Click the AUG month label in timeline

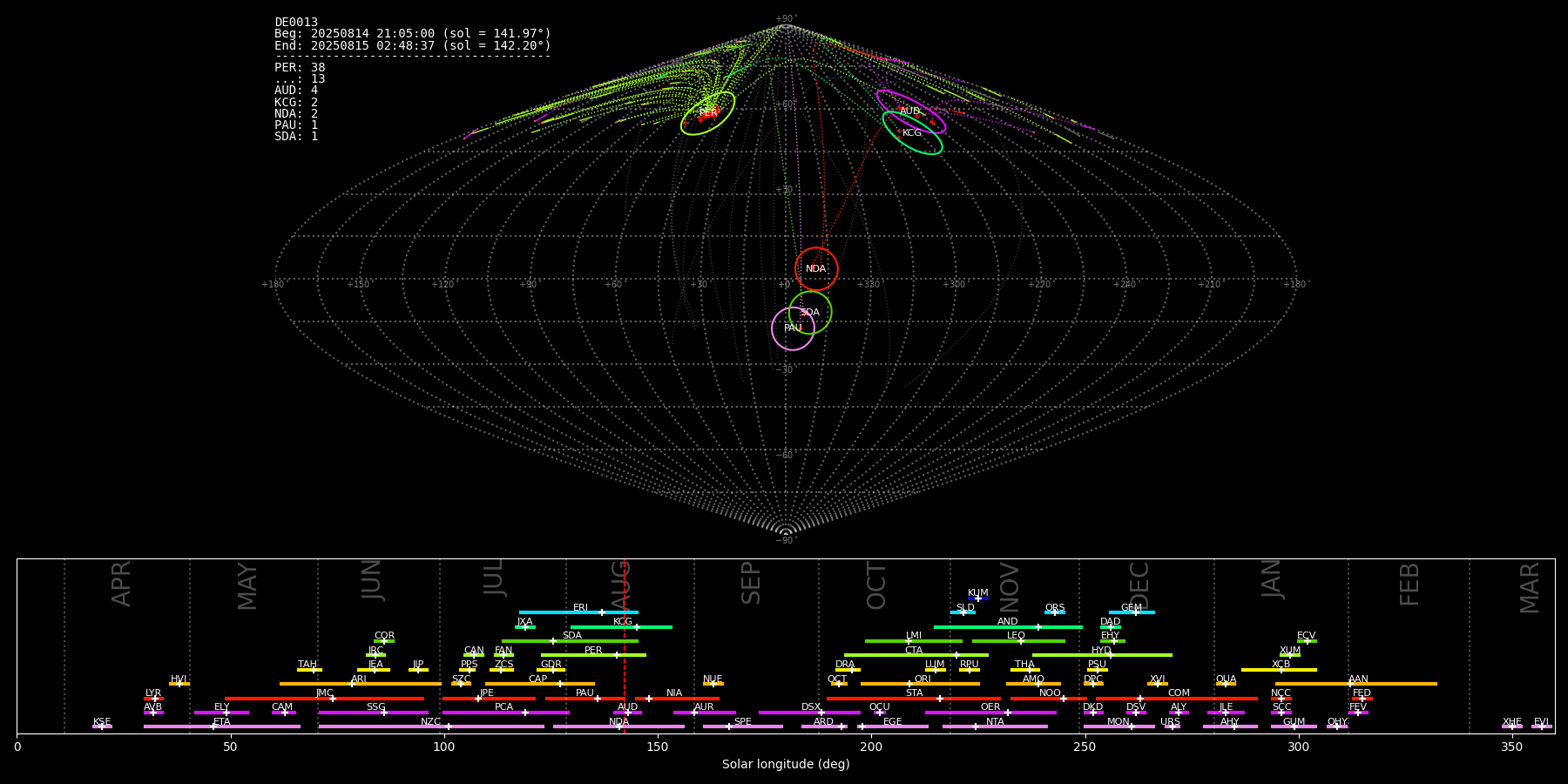point(621,584)
